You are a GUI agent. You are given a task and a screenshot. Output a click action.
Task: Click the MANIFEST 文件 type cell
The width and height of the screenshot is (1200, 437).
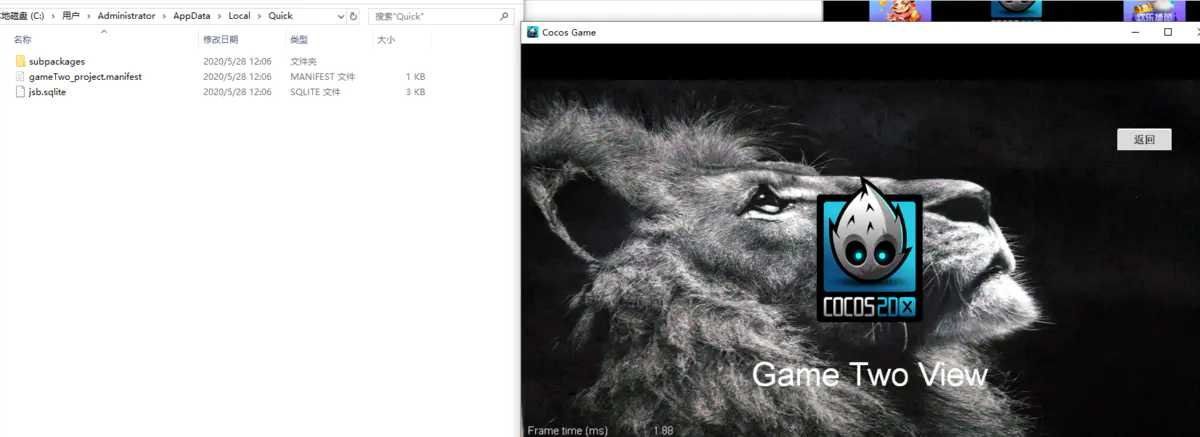323,76
